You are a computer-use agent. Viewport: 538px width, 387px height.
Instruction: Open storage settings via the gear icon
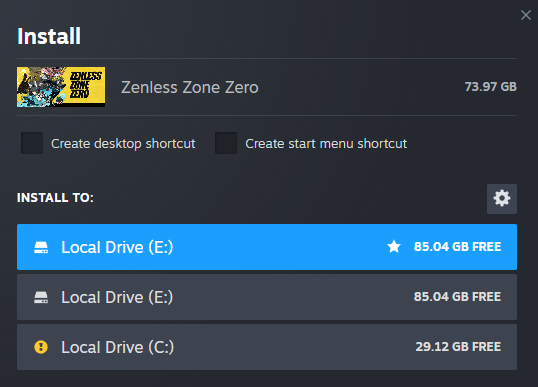(502, 199)
